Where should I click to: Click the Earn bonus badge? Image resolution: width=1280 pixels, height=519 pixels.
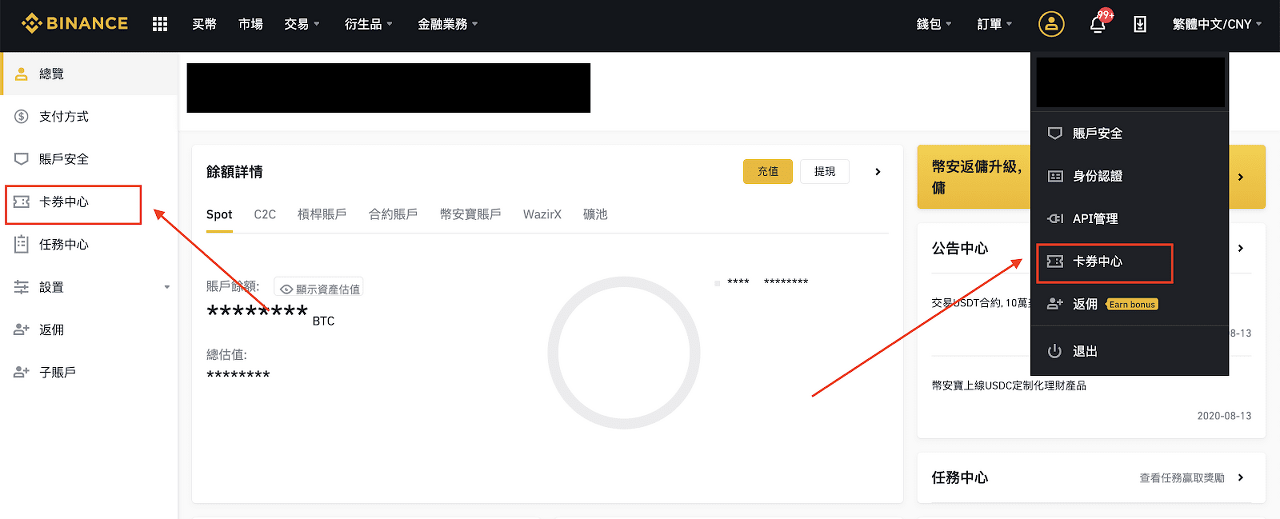click(x=1132, y=304)
